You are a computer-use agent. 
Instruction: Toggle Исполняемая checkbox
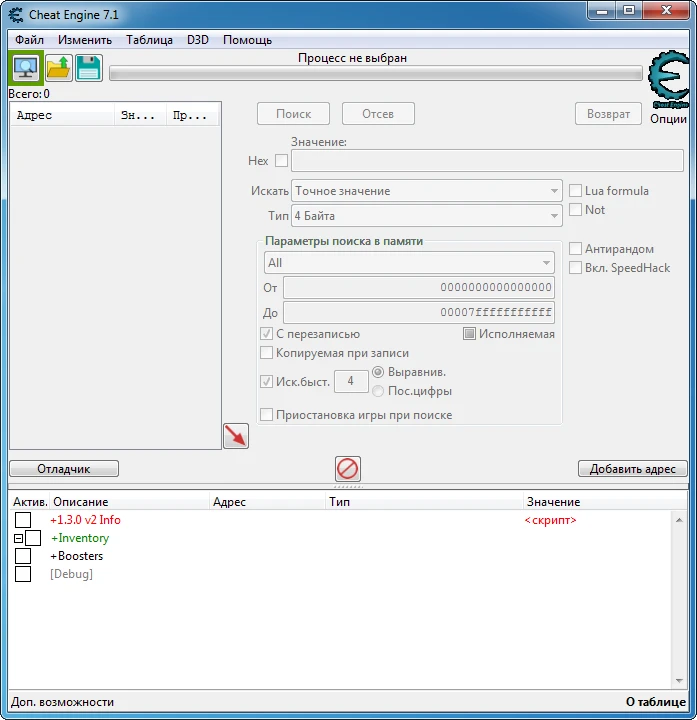coord(469,334)
